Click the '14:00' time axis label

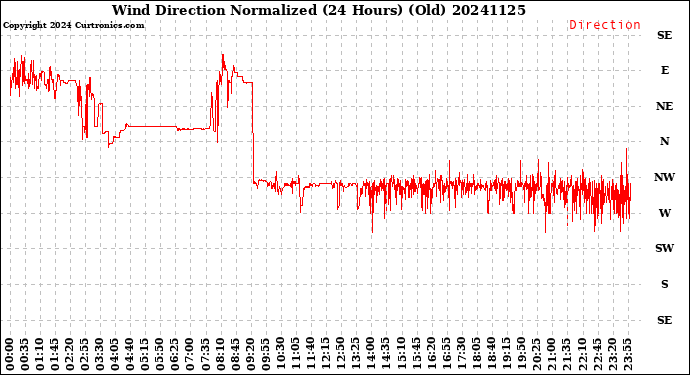370,354
